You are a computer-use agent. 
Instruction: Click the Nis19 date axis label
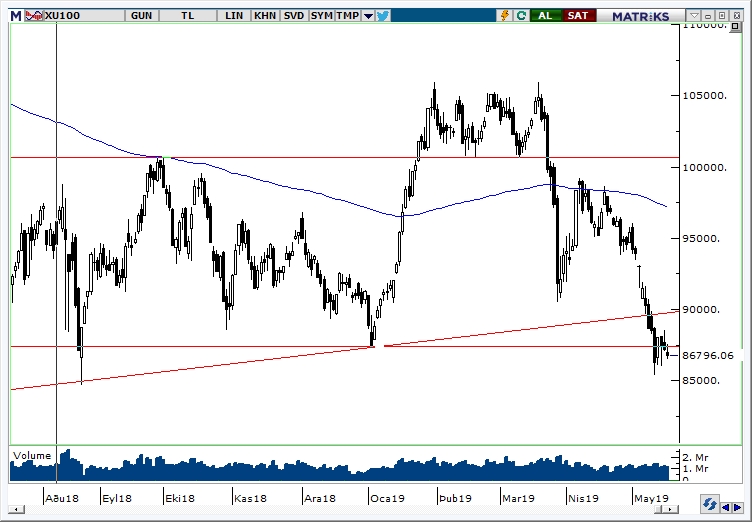pos(583,498)
